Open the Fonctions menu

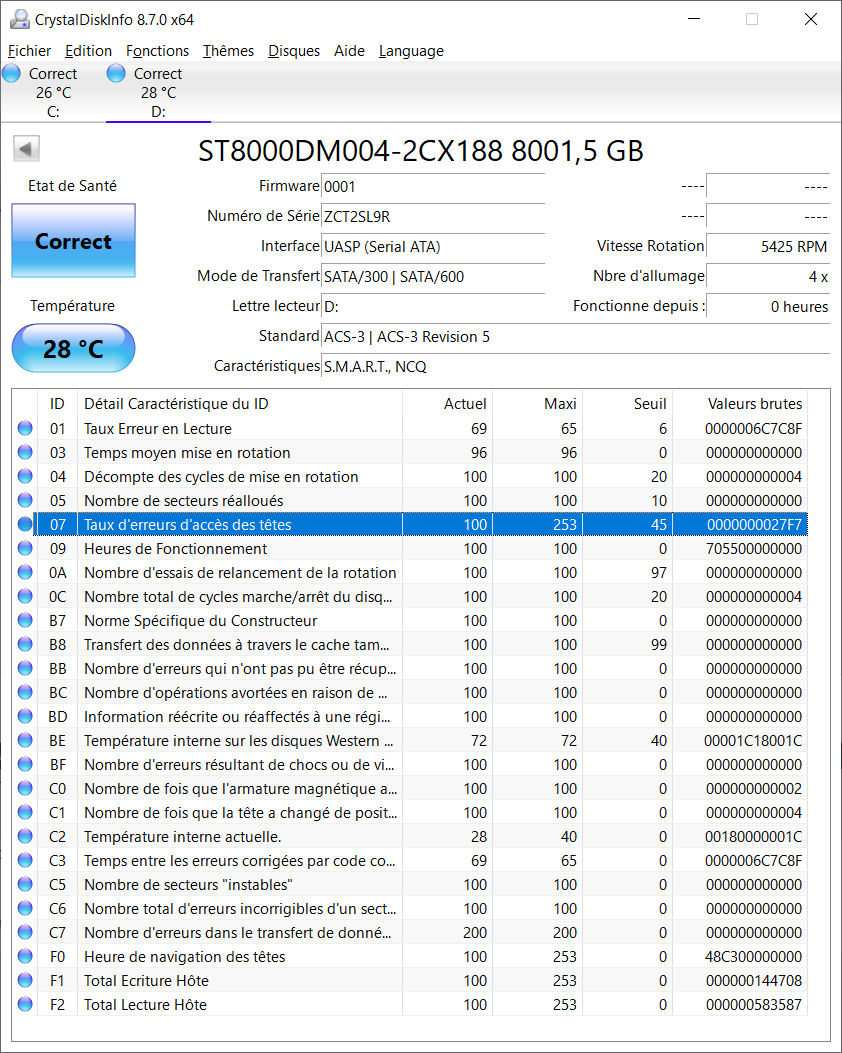158,51
